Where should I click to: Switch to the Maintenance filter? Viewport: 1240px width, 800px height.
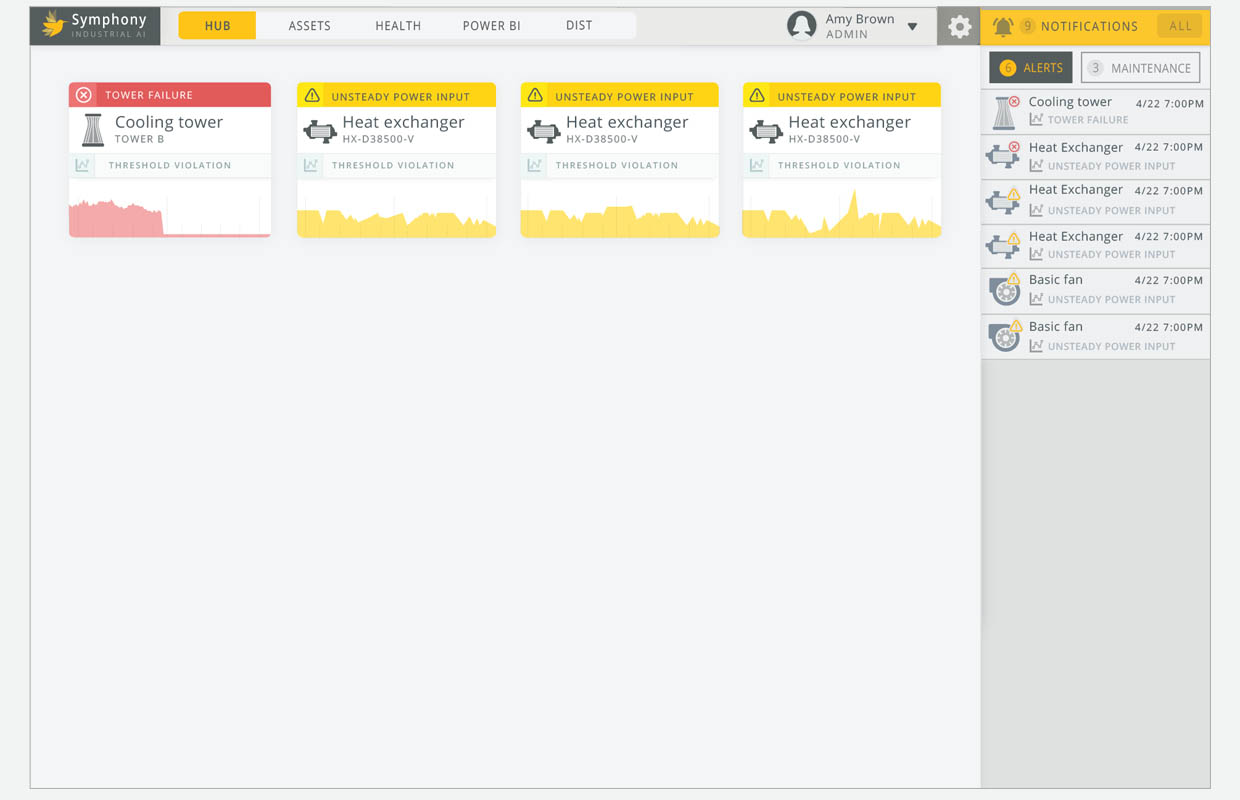(1140, 68)
